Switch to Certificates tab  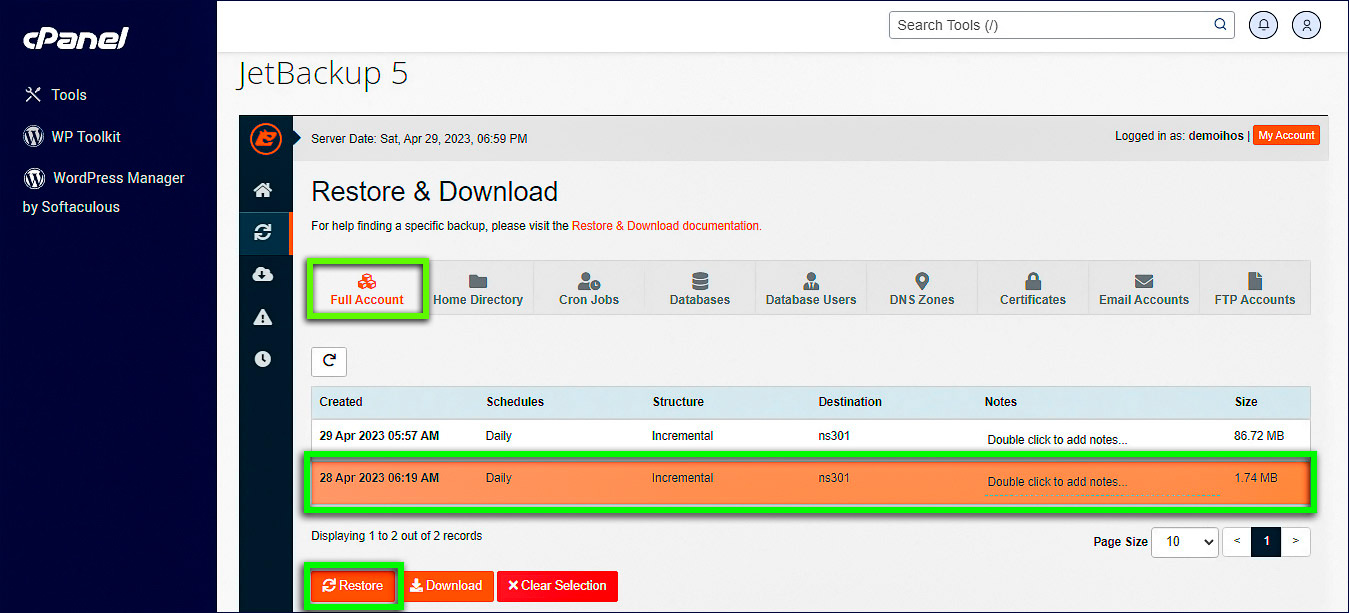click(1033, 289)
